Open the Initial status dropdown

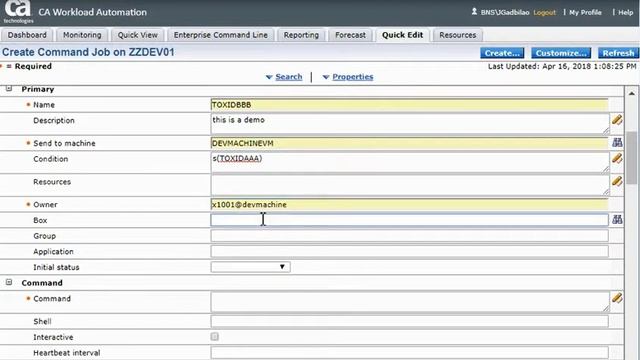click(250, 267)
